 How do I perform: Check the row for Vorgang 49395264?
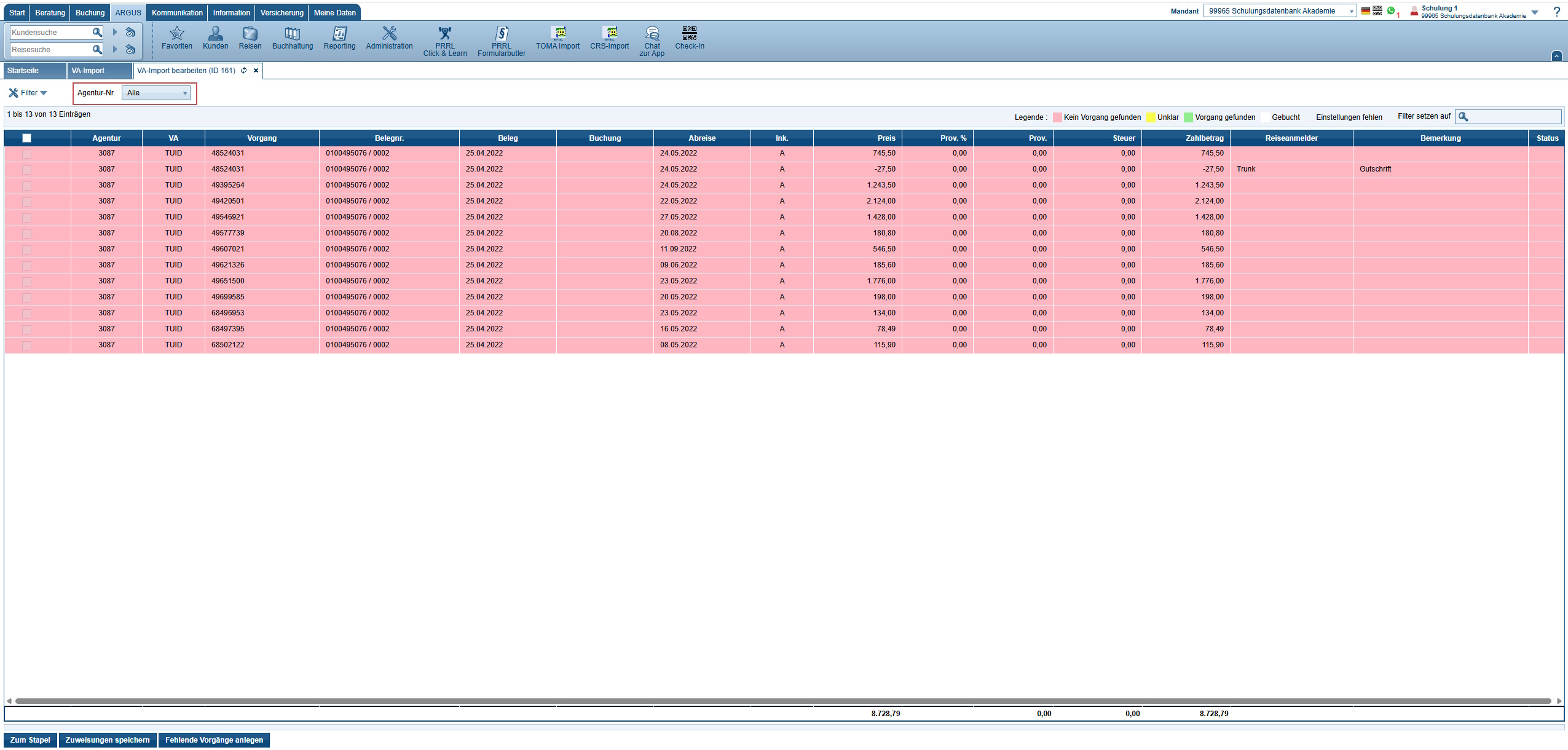tap(26, 186)
